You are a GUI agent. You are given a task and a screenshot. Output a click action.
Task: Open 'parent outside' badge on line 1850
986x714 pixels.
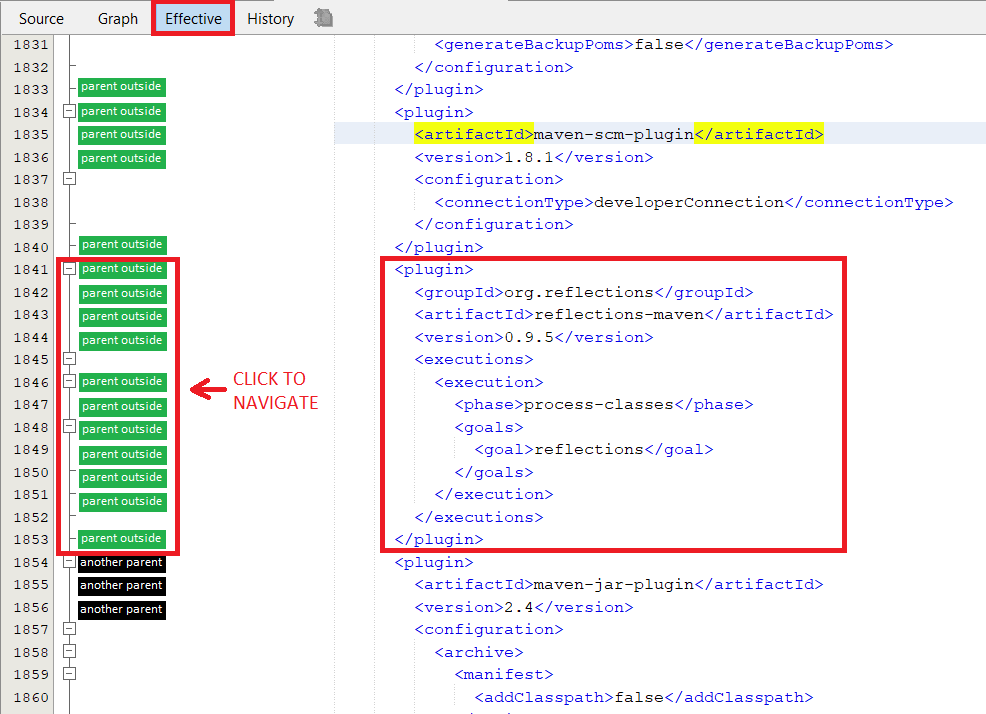pos(122,478)
